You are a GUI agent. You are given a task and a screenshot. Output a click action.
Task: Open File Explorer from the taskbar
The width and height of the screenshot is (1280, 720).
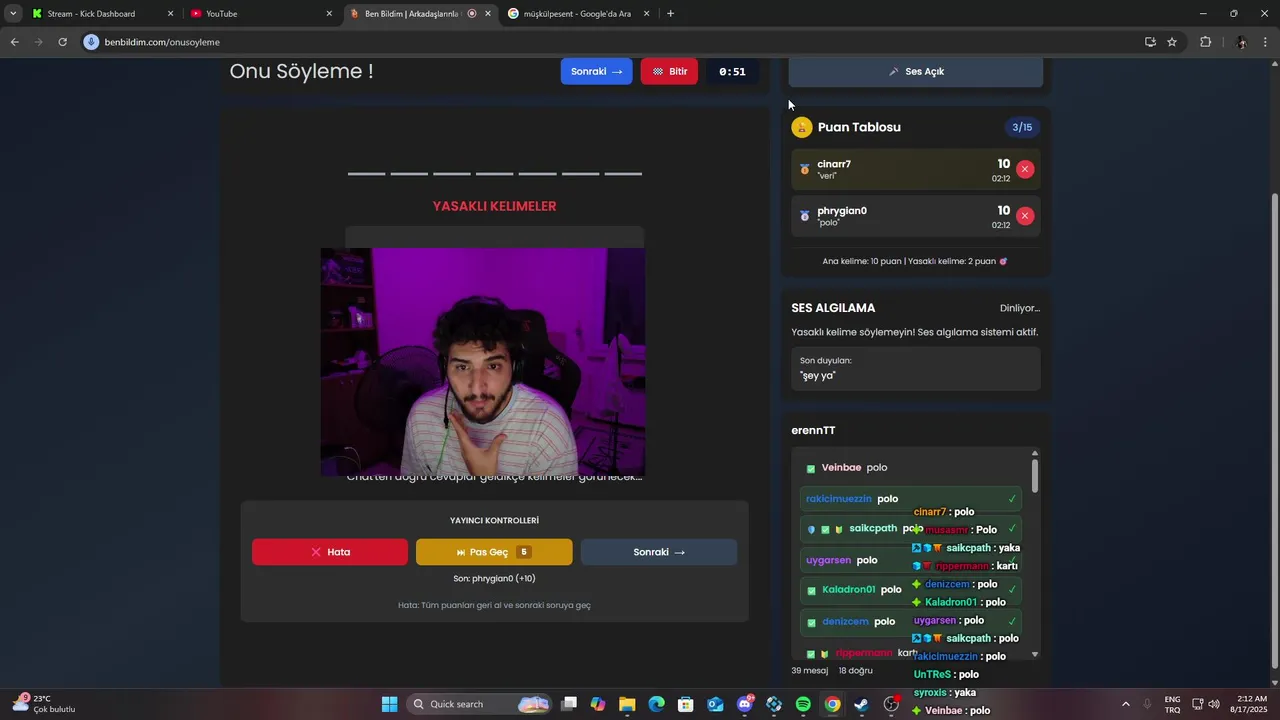coord(627,704)
